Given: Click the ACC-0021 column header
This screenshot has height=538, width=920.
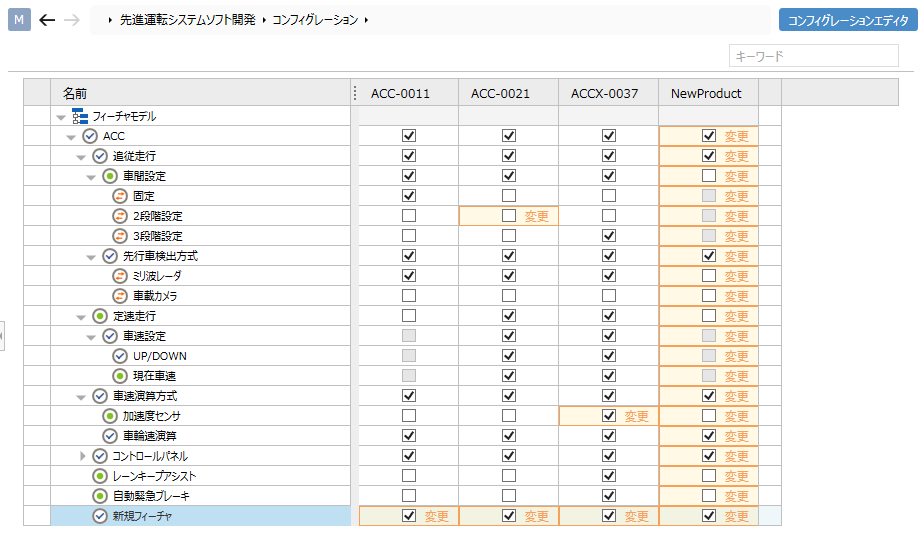Looking at the screenshot, I should pos(509,93).
